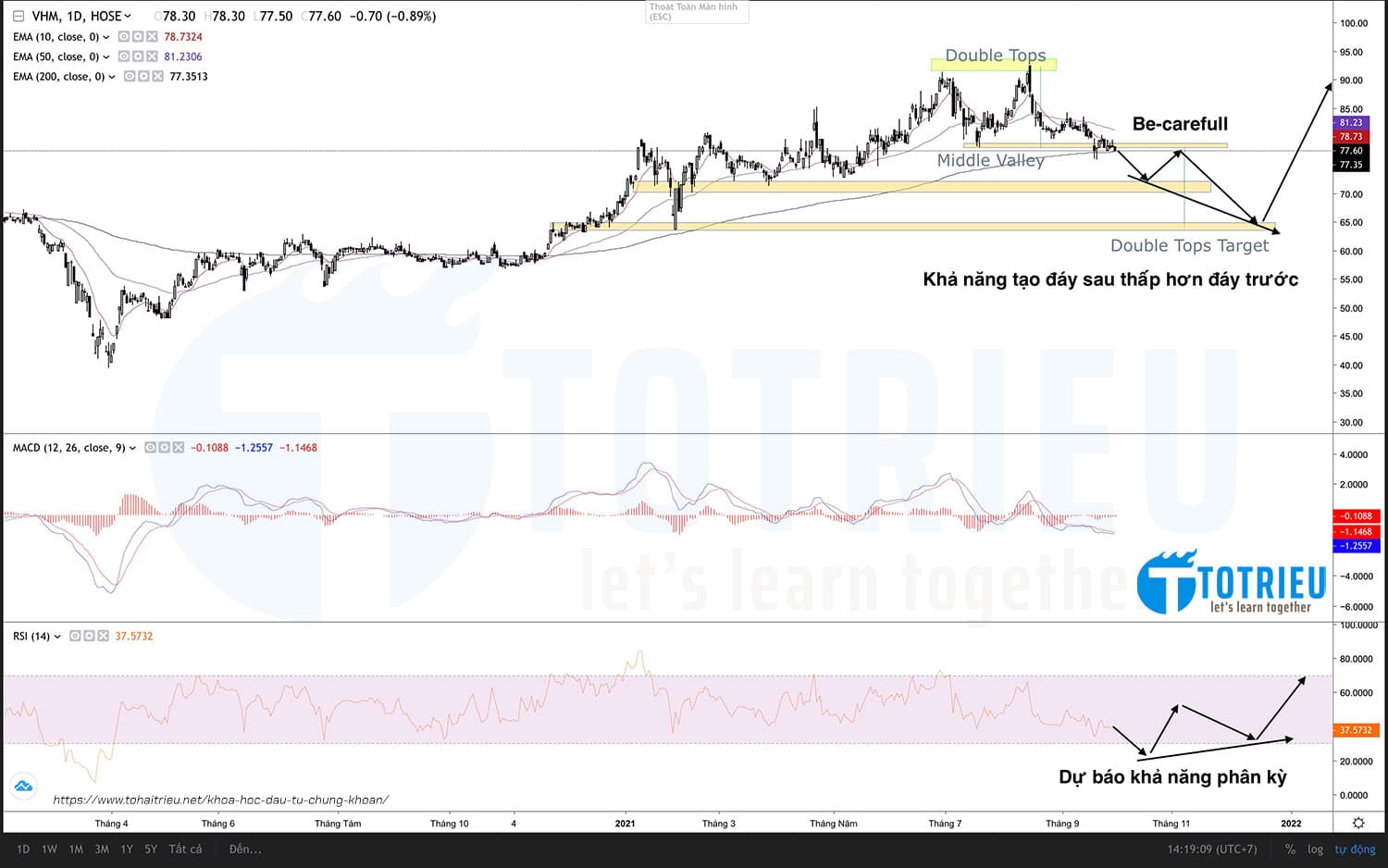
Task: Click the 77.60 current price label
Action: tap(1351, 151)
